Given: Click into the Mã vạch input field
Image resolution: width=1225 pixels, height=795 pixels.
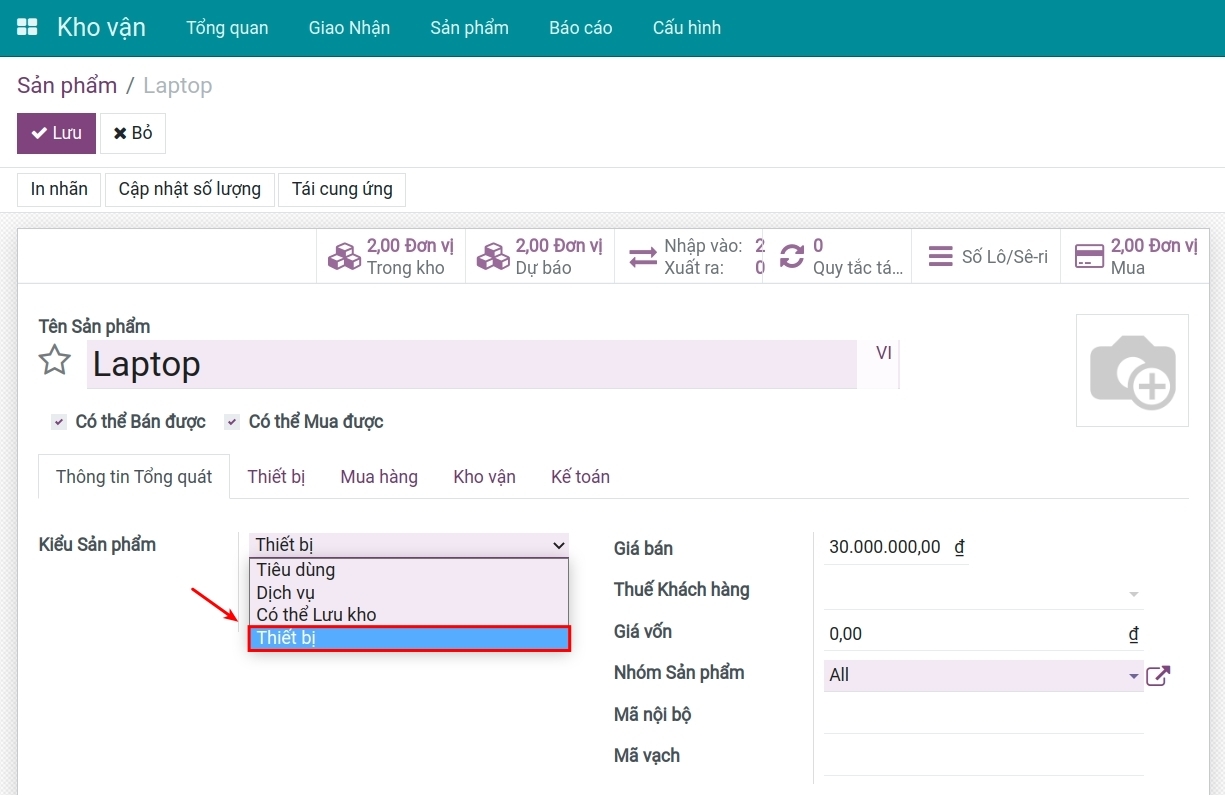Looking at the screenshot, I should click(983, 757).
